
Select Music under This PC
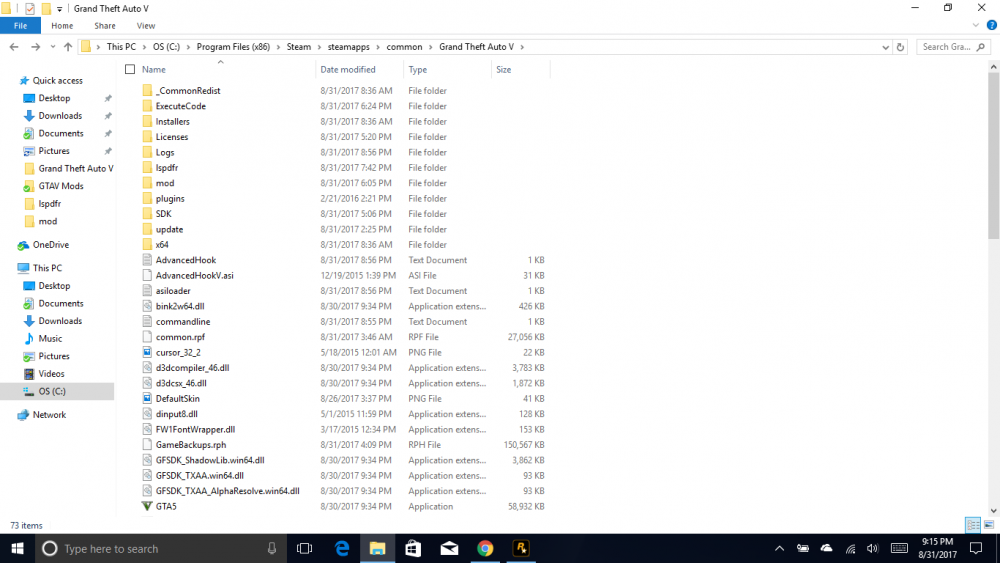pos(50,339)
